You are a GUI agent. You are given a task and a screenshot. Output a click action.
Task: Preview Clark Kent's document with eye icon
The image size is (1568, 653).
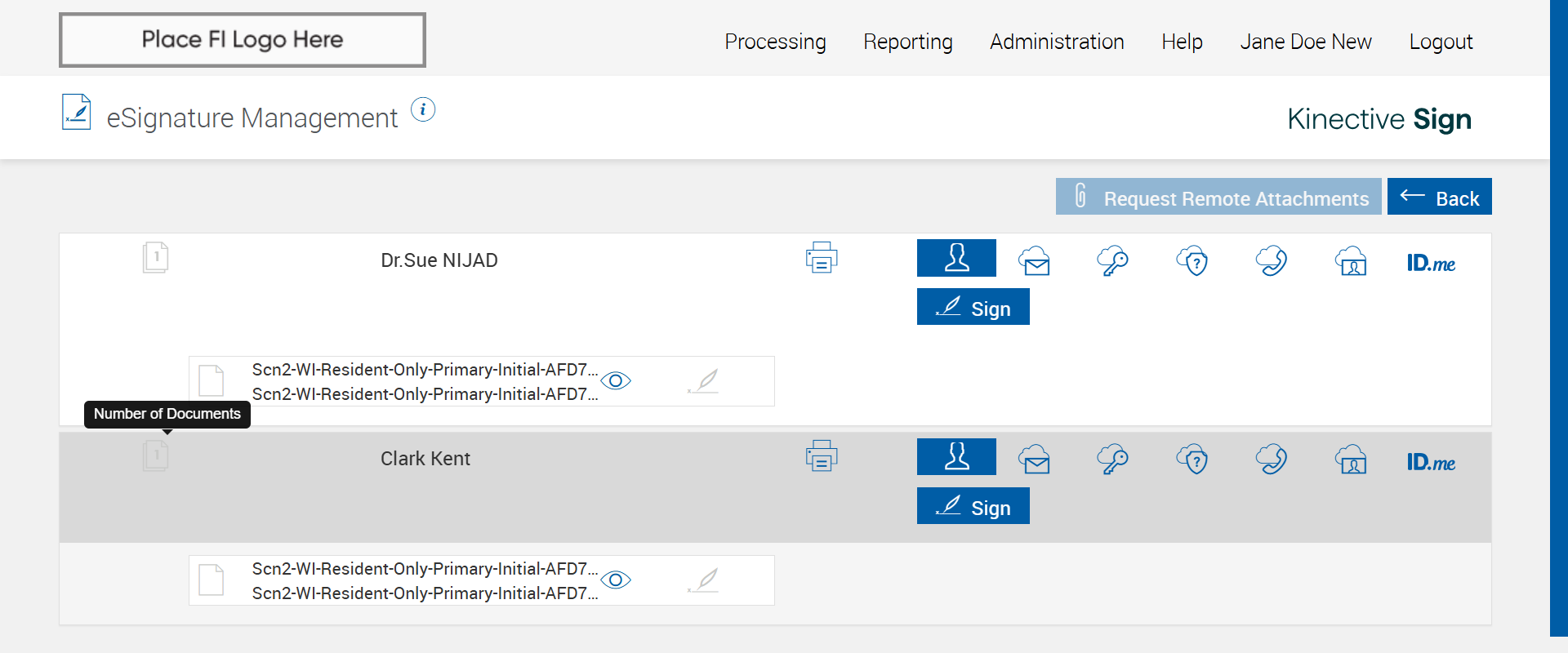point(616,580)
